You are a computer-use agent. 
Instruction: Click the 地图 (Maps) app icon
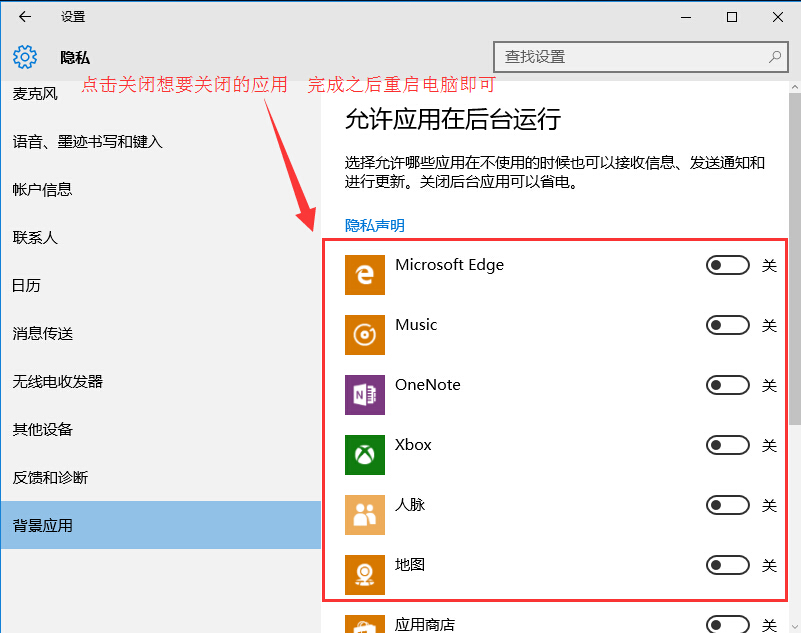365,575
